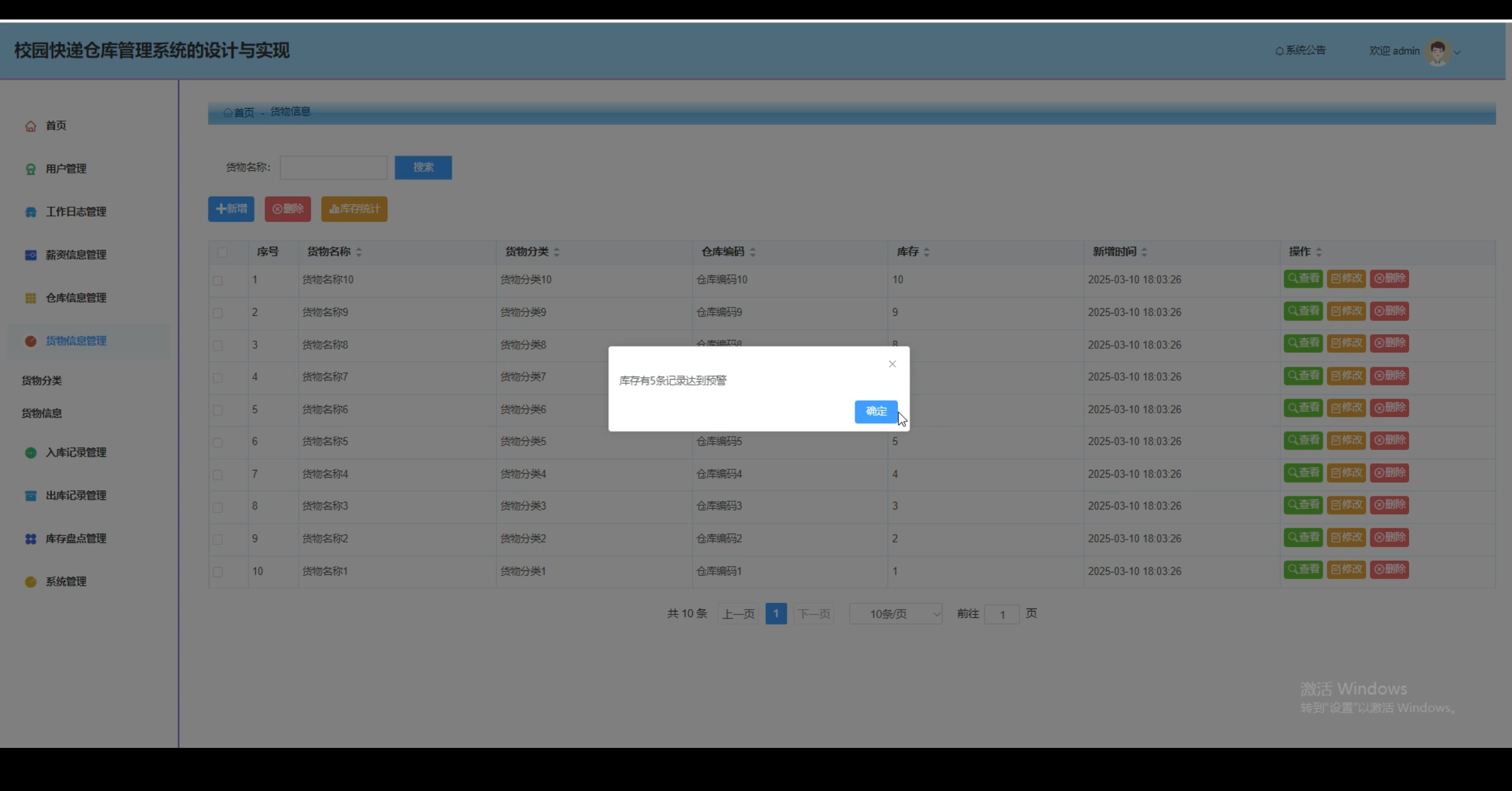Open 货物分类 submenu item
The height and width of the screenshot is (791, 1512).
tap(42, 381)
